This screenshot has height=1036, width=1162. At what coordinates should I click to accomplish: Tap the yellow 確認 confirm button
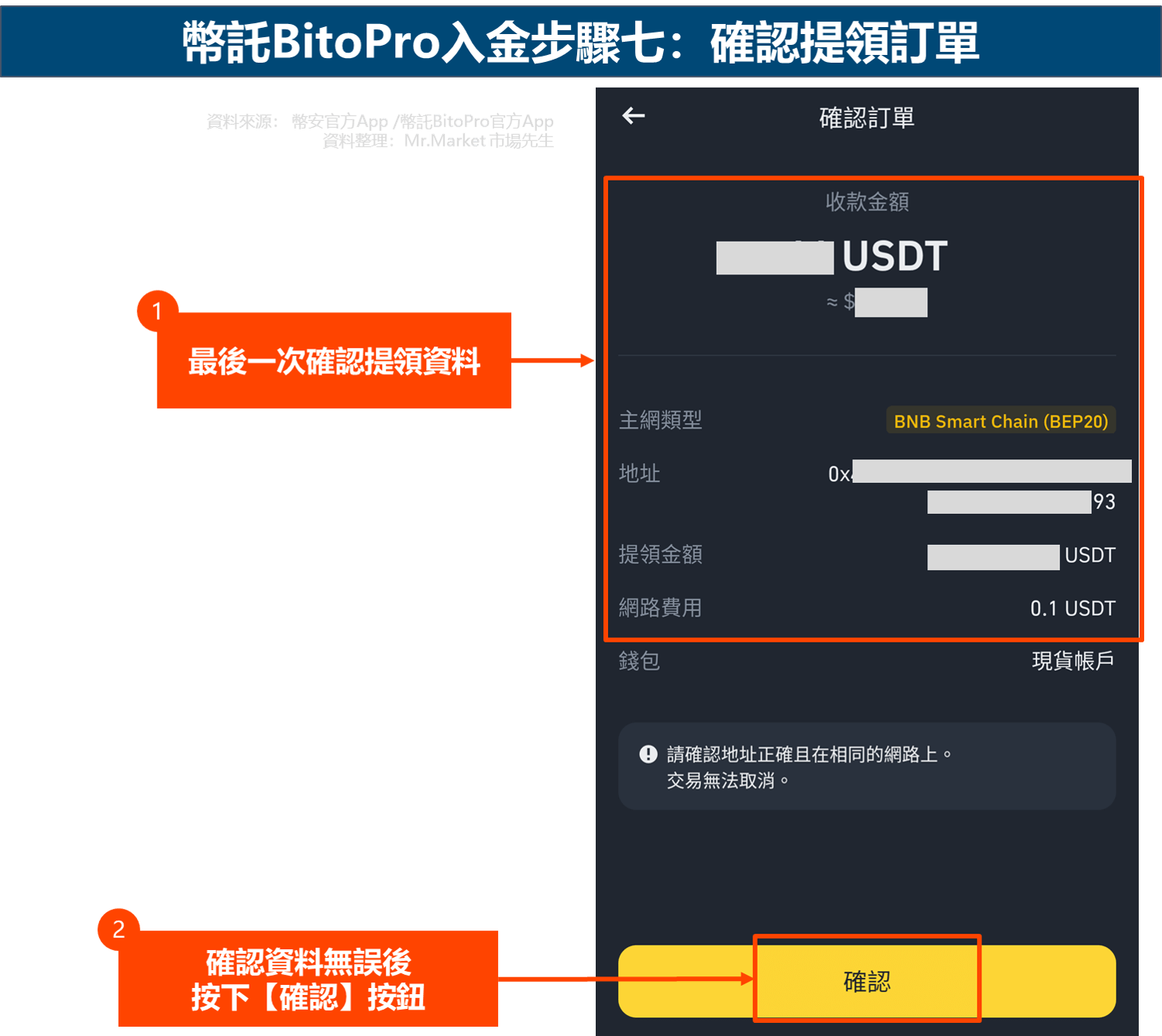pos(867,981)
